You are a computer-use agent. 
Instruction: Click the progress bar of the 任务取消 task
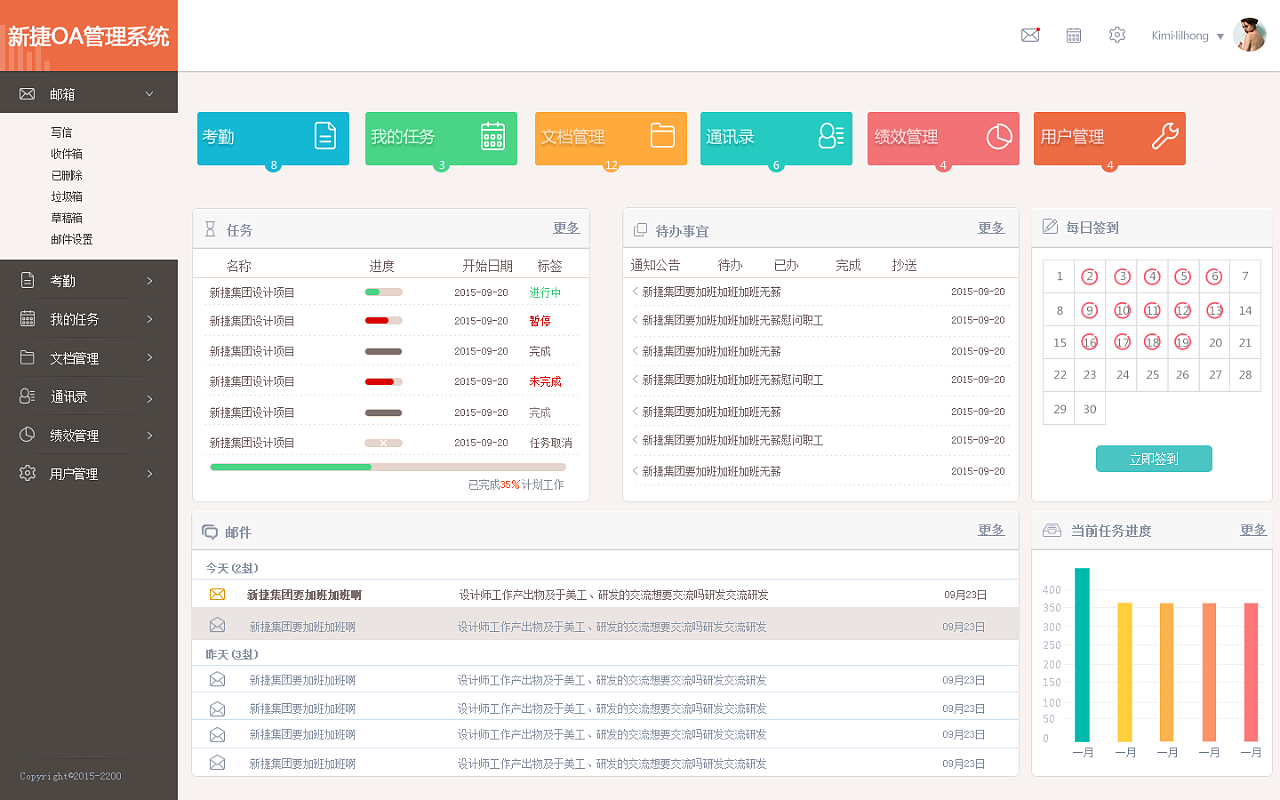(x=384, y=443)
